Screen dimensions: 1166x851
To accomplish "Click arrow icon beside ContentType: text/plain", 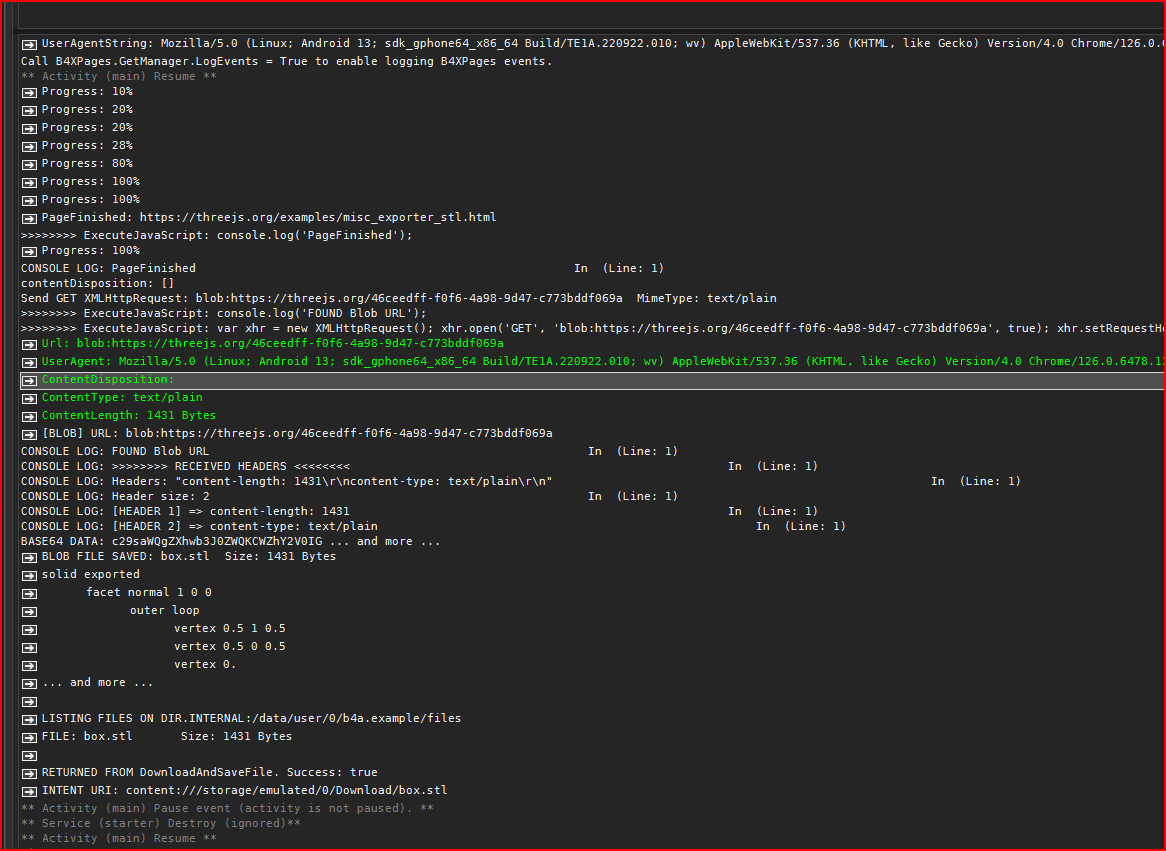I will click(x=29, y=398).
